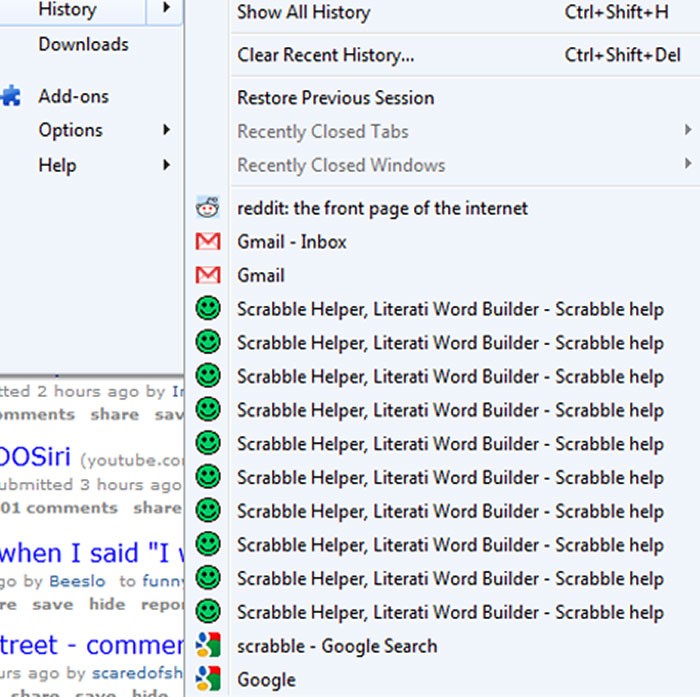Viewport: 700px width, 697px height.
Task: Click the envelope icon beside plain Gmail entry
Action: tap(208, 275)
